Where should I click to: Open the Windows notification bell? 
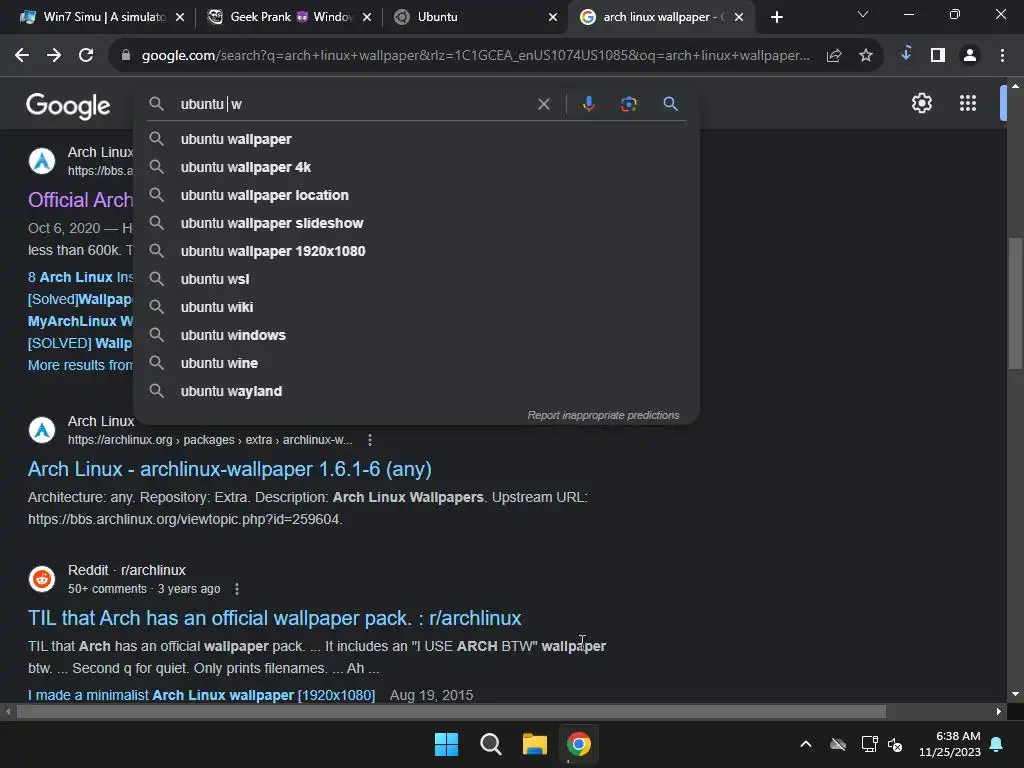(997, 744)
